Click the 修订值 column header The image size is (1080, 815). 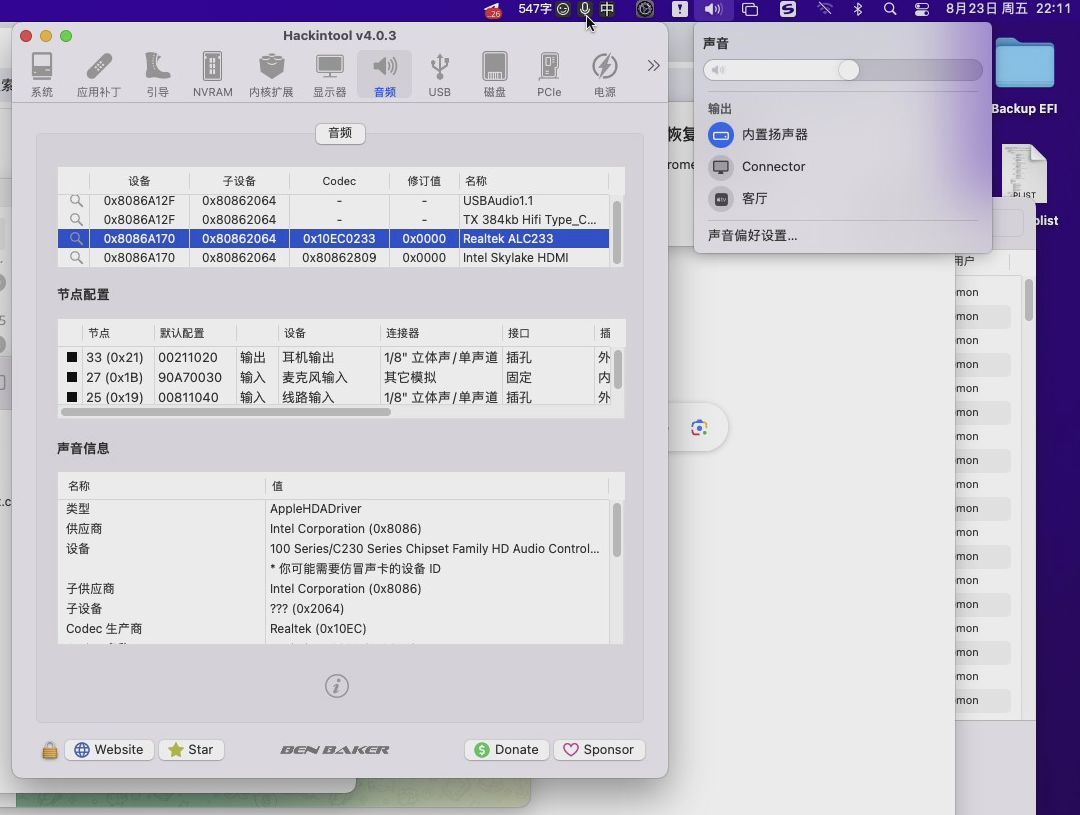click(x=424, y=181)
